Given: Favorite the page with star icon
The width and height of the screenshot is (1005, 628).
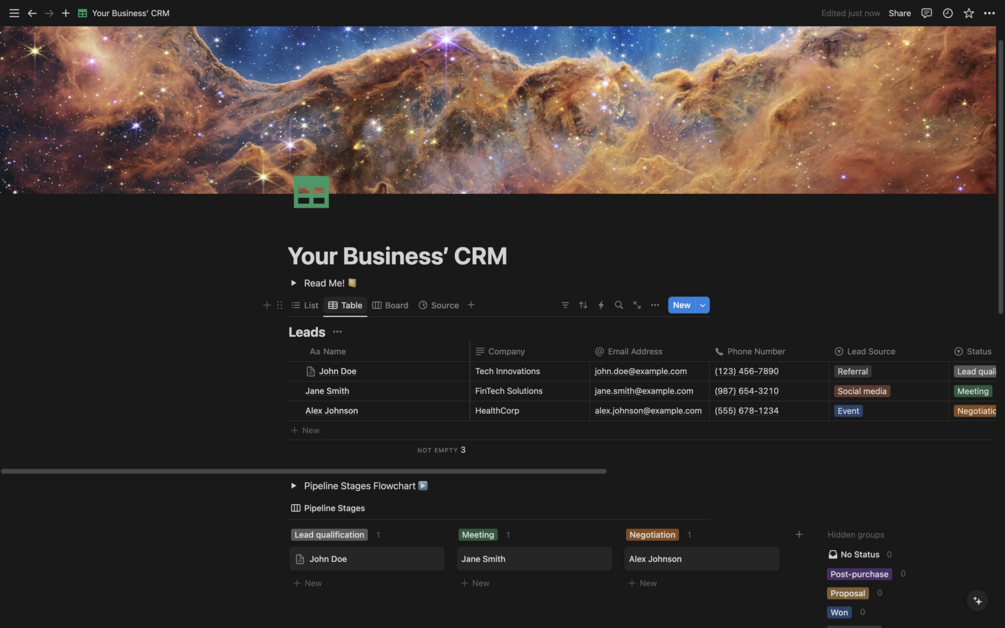Looking at the screenshot, I should [968, 13].
